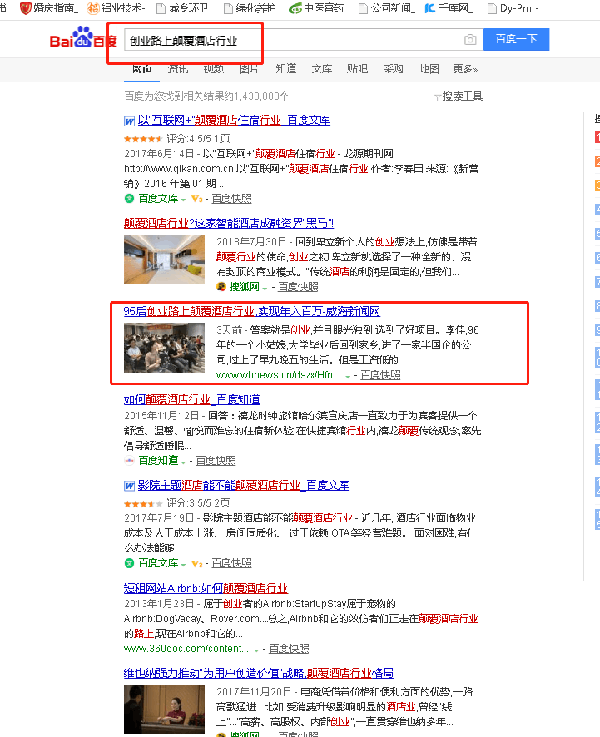This screenshot has height=737, width=600.
Task: Open 百度快照 beside 搜狐网
Action: pos(298,287)
